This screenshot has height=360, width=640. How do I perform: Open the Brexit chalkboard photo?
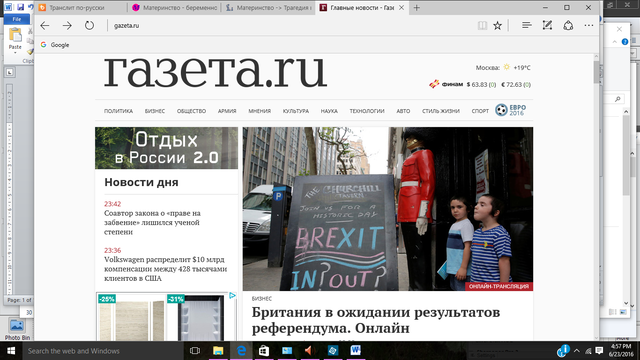point(388,209)
